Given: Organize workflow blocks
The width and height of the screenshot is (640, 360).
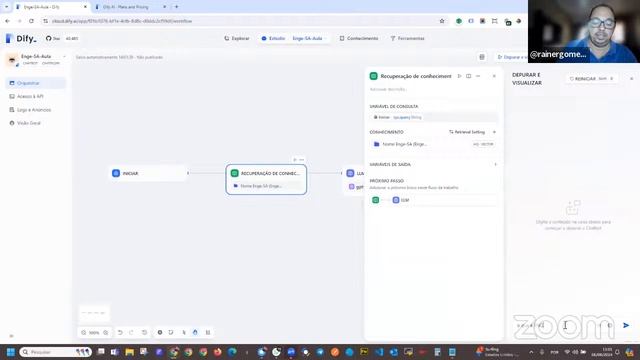Looking at the screenshot, I should coord(208,333).
